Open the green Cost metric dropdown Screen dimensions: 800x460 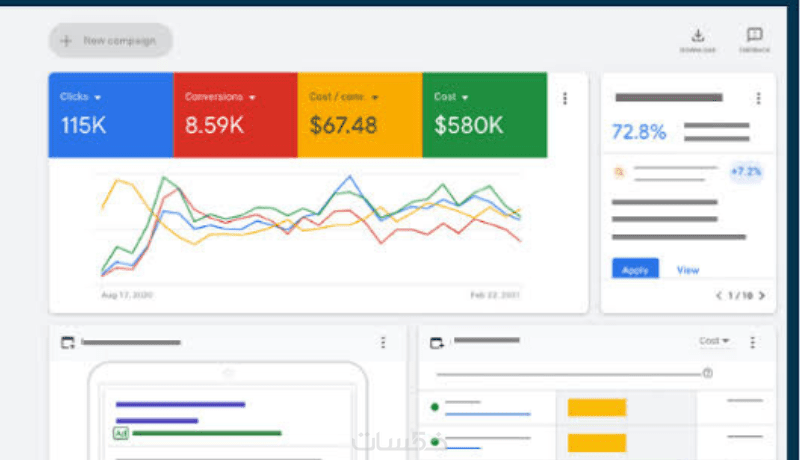[x=451, y=97]
